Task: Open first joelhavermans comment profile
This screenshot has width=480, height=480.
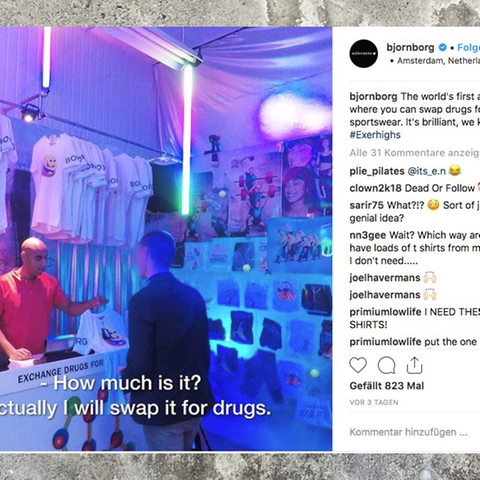Action: pyautogui.click(x=385, y=278)
